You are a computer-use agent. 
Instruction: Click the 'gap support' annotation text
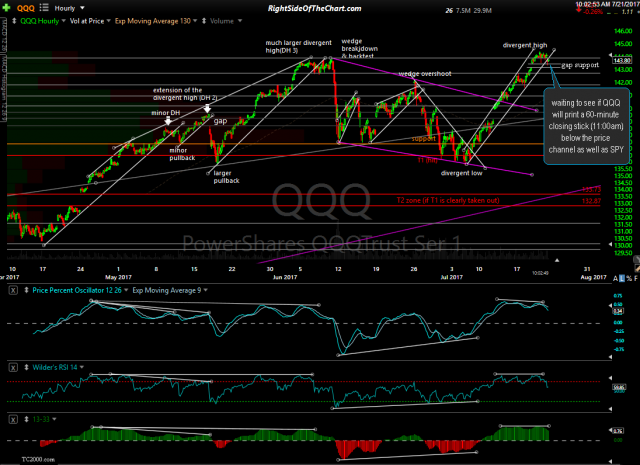point(580,65)
